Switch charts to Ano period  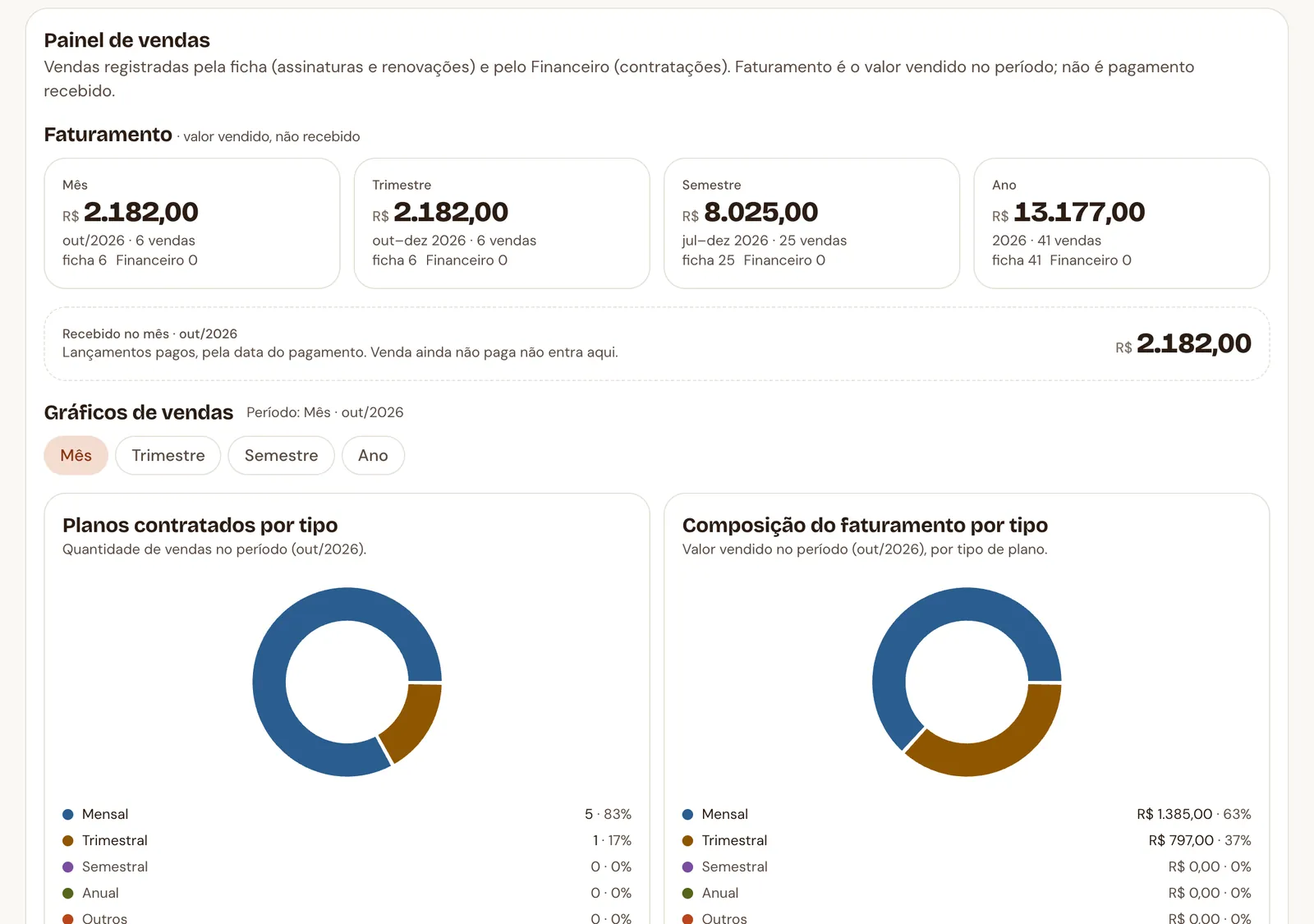coord(373,455)
